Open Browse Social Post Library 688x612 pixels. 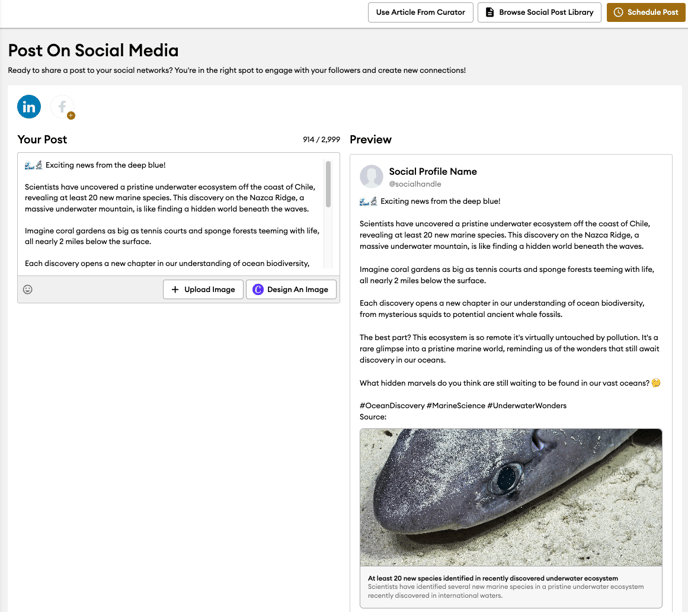tap(539, 12)
